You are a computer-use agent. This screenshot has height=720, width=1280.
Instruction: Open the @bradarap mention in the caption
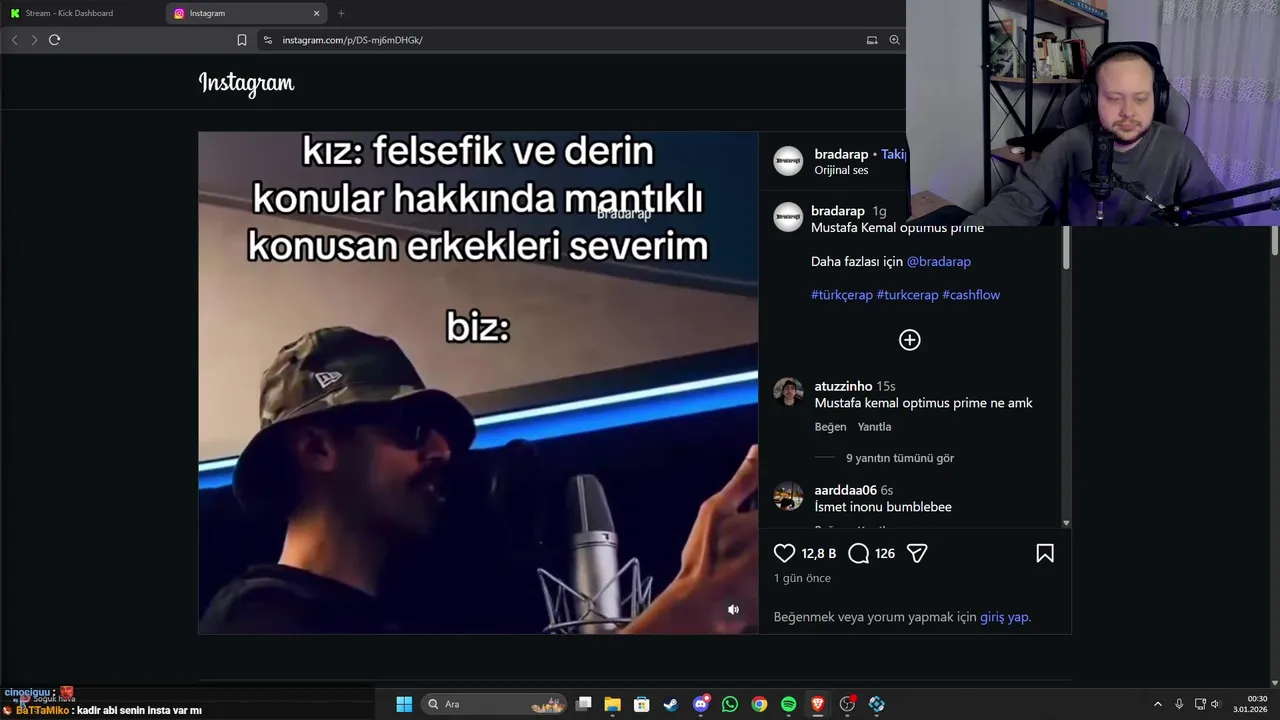(938, 261)
